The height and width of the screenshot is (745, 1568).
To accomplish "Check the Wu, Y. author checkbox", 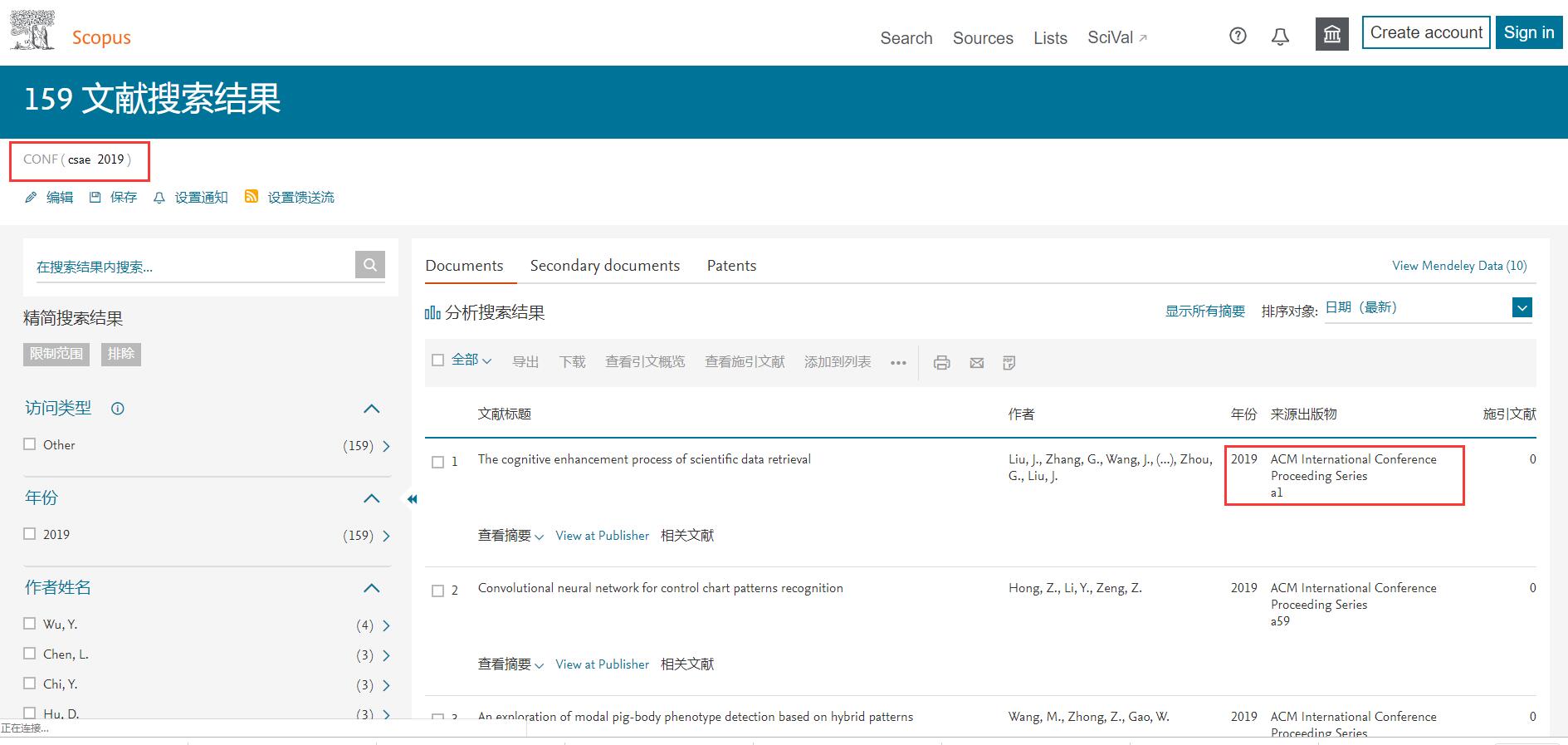I will click(30, 624).
